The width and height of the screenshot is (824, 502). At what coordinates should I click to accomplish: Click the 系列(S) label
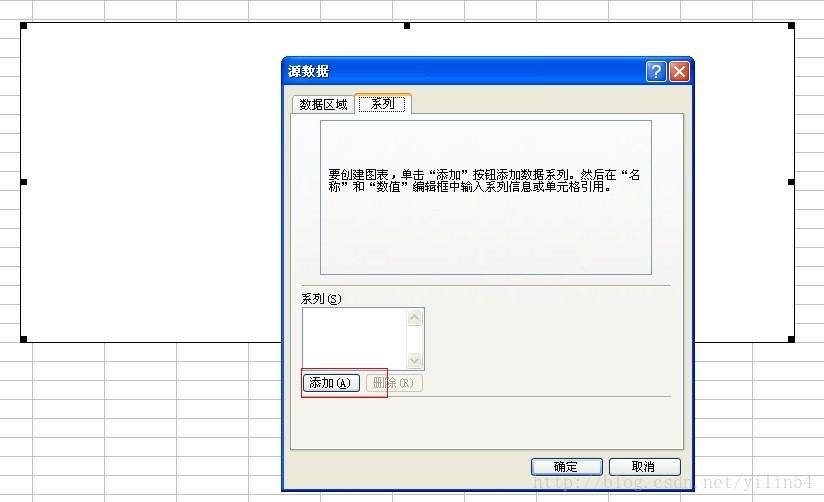tap(321, 299)
